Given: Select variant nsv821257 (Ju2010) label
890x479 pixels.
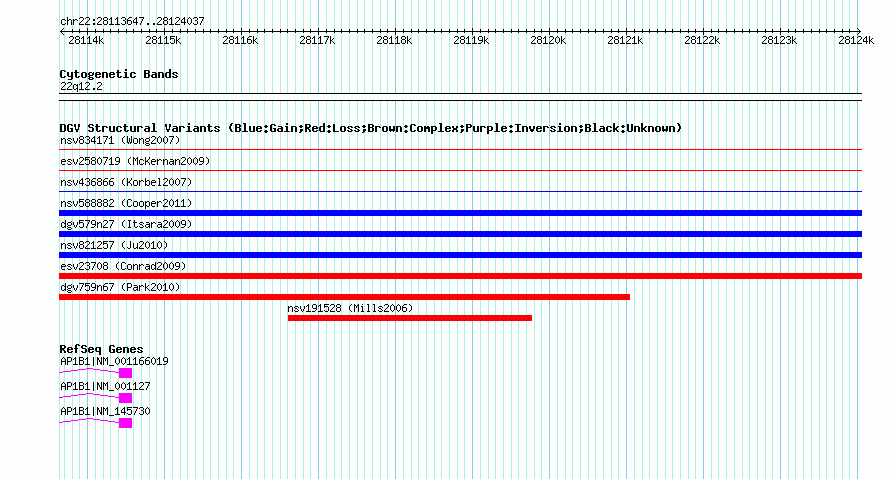Looking at the screenshot, I should click(x=114, y=245).
